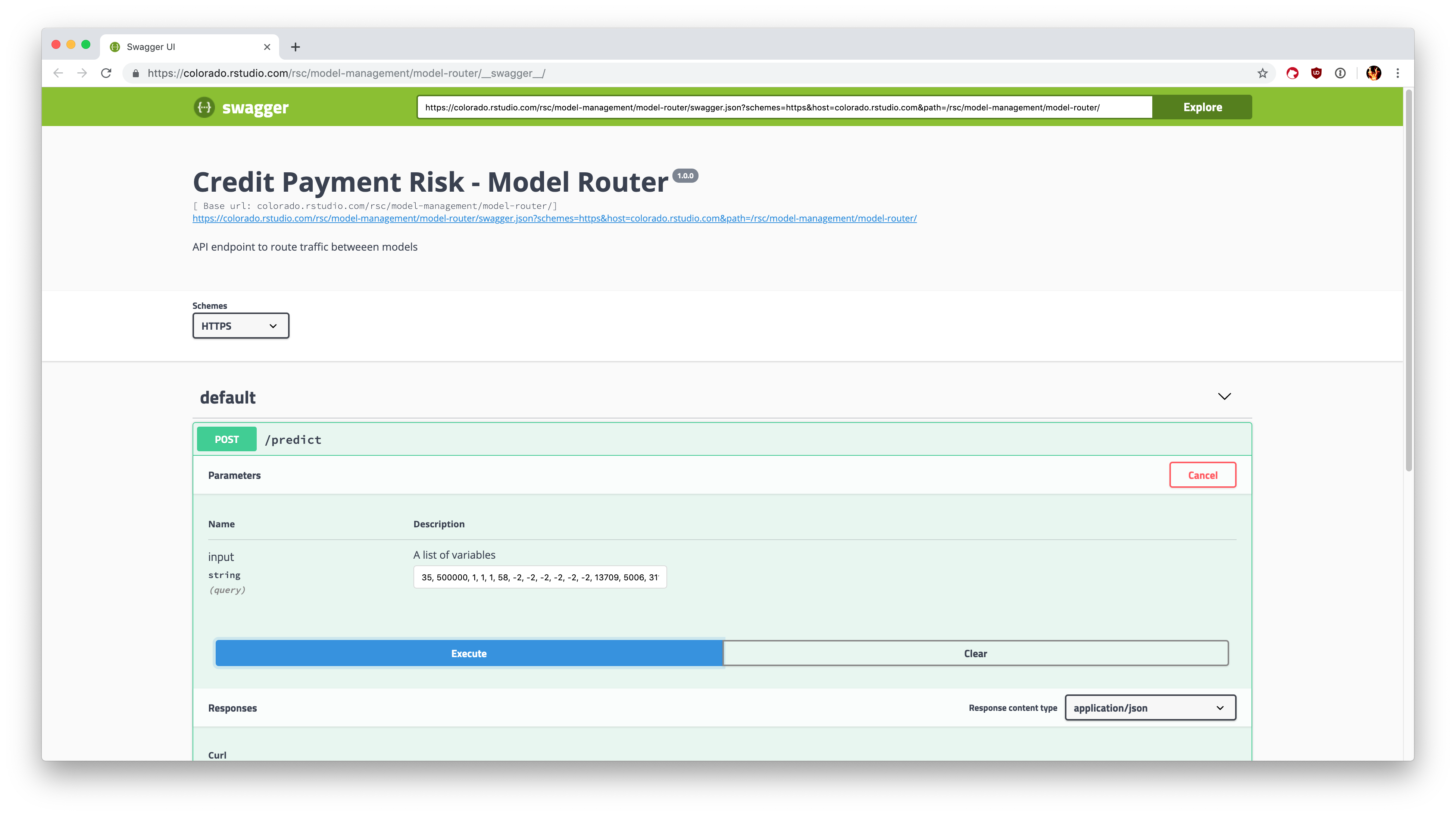Click the macOS yellow minimize button
This screenshot has width=1456, height=816.
[x=71, y=45]
